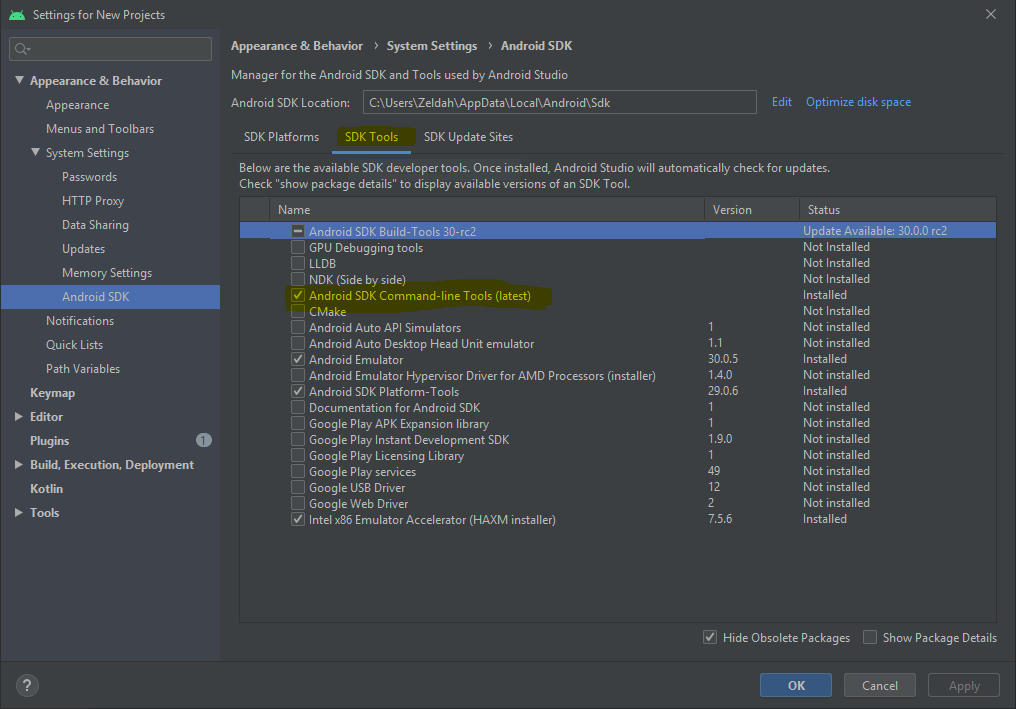Check Documentation for Android SDK box
The image size is (1016, 709).
pyautogui.click(x=297, y=407)
